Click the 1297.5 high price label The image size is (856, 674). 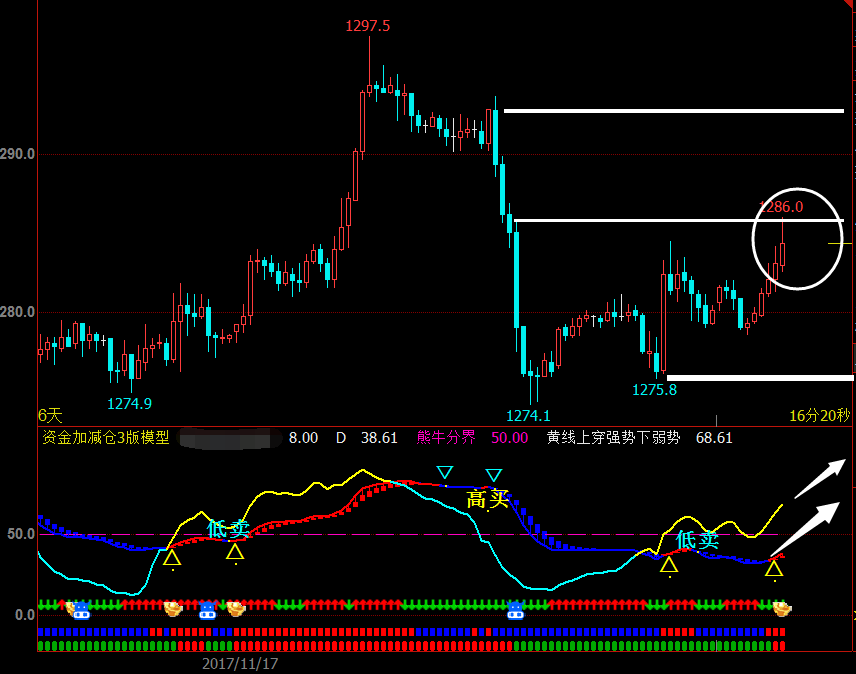(367, 26)
